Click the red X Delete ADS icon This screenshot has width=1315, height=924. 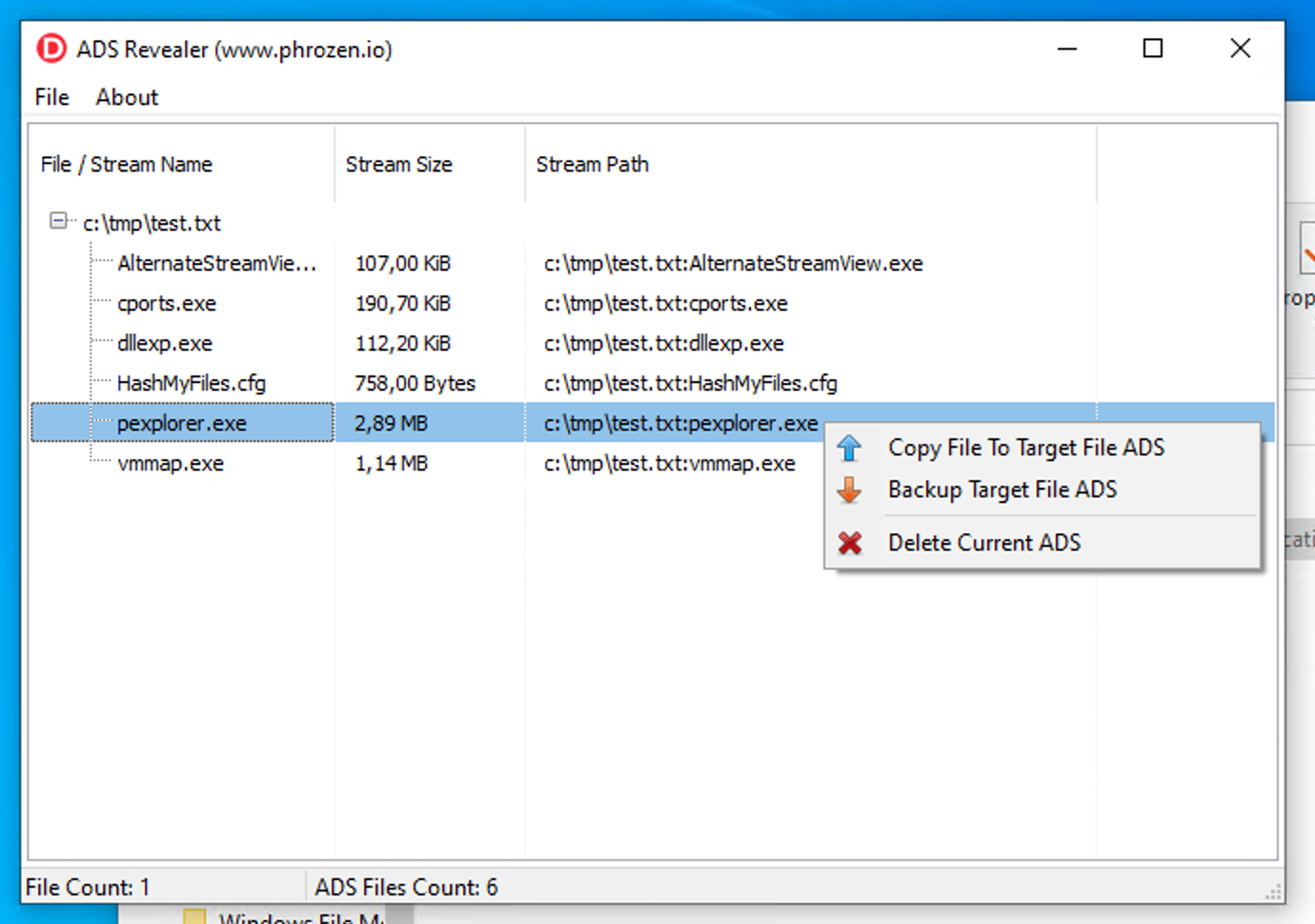coord(849,543)
